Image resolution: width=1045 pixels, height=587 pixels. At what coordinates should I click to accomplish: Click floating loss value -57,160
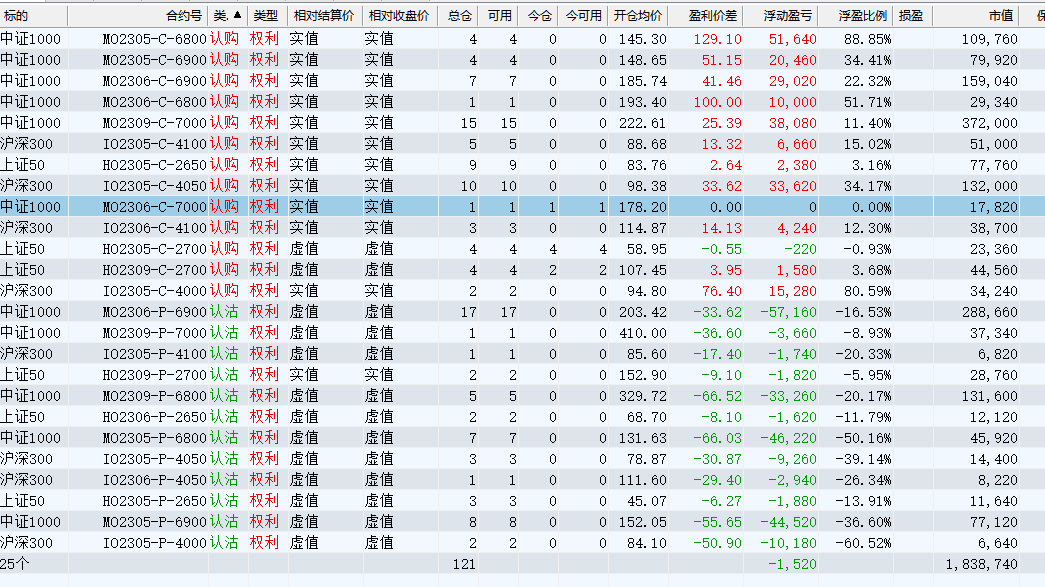[x=788, y=312]
